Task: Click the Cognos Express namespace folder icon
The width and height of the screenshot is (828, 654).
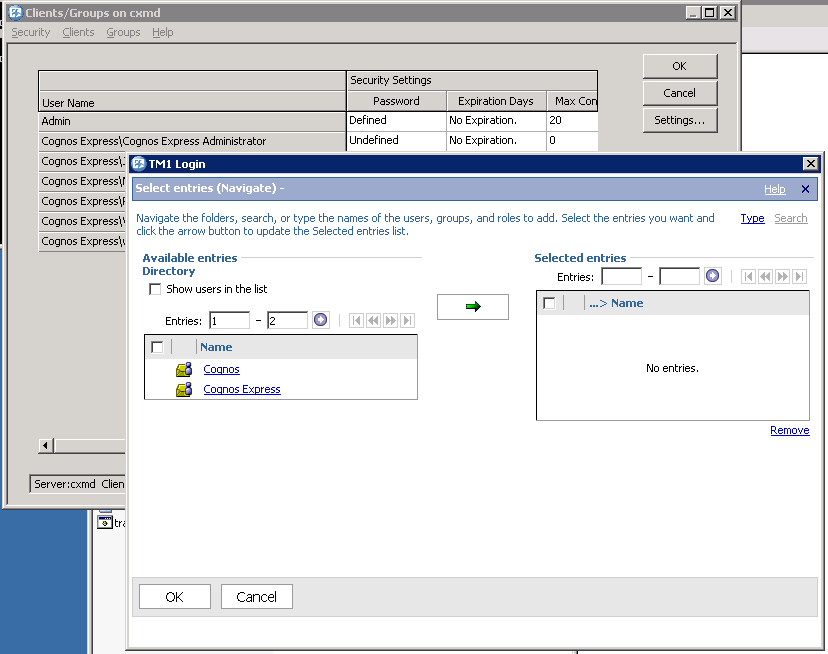Action: [x=184, y=389]
